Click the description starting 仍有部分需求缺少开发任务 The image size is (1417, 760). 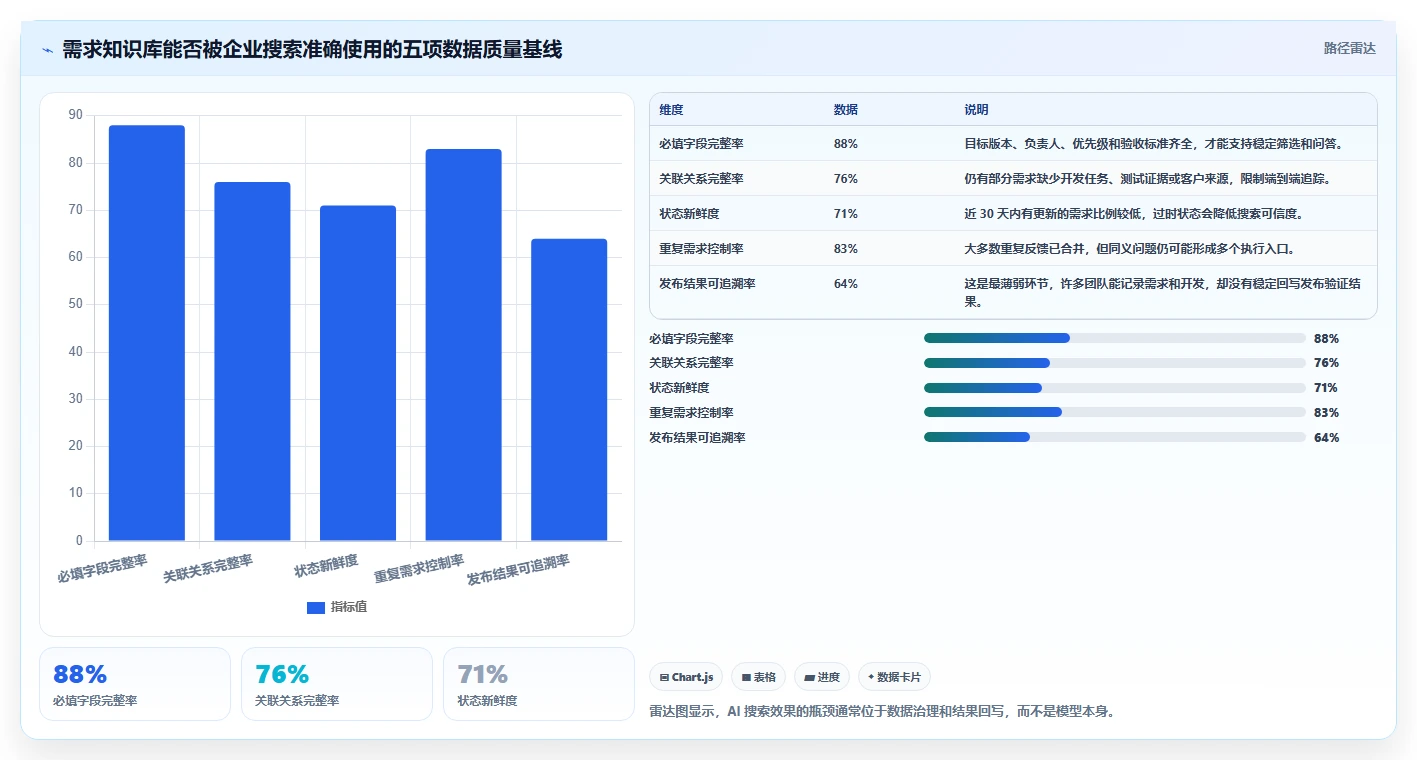1147,178
